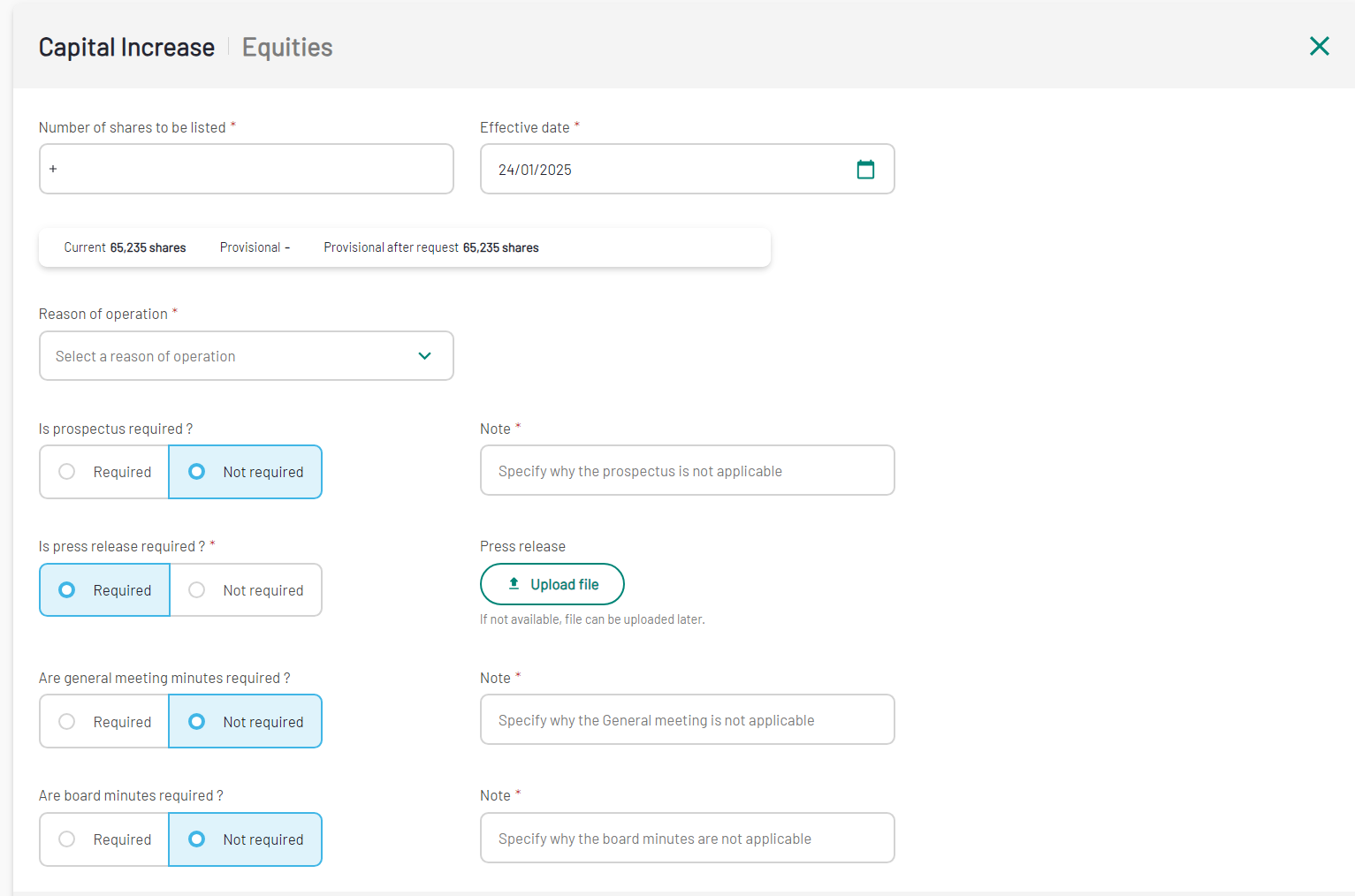Select Not required for prospectus
The image size is (1355, 896).
pyautogui.click(x=245, y=472)
